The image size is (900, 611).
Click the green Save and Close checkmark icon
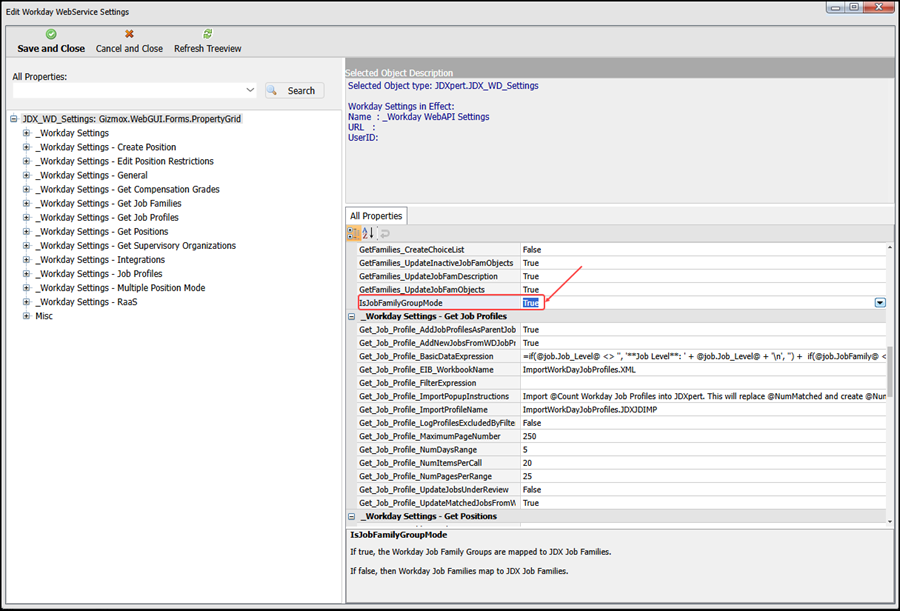(51, 34)
